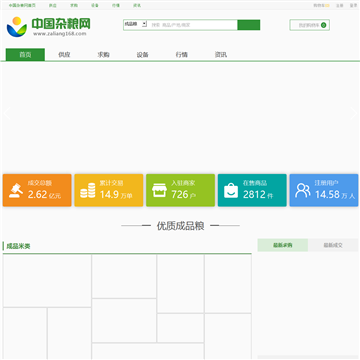Open the 行情 navigation tab
The width and height of the screenshot is (360, 360).
pyautogui.click(x=181, y=55)
